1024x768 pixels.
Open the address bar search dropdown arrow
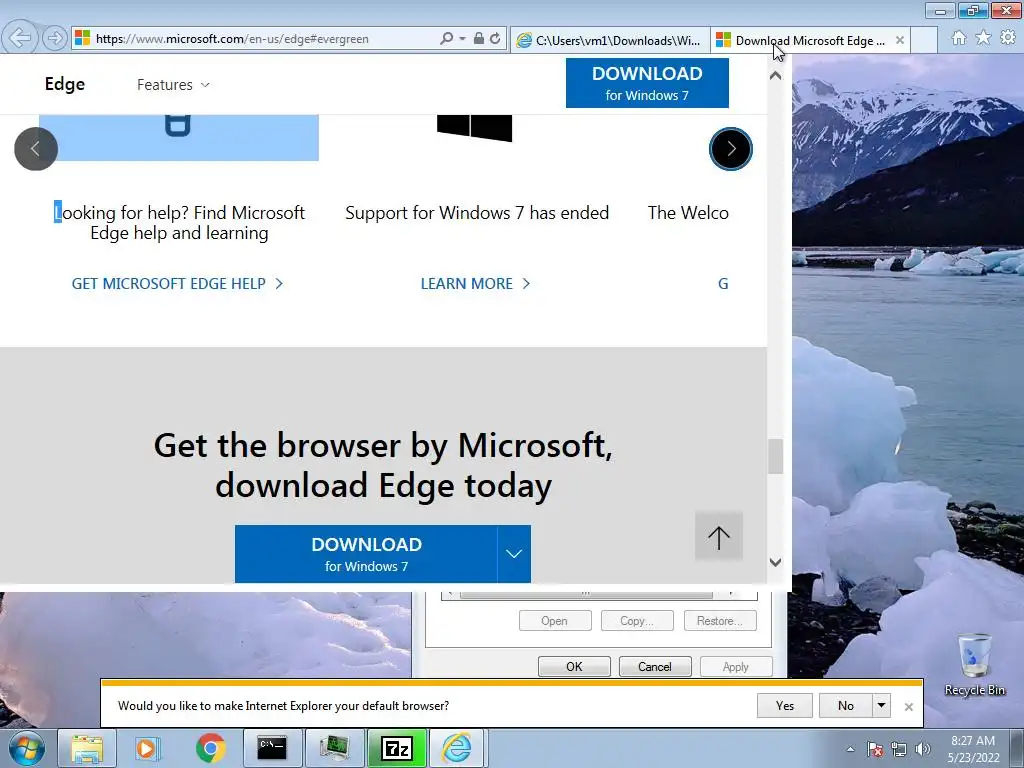click(462, 39)
